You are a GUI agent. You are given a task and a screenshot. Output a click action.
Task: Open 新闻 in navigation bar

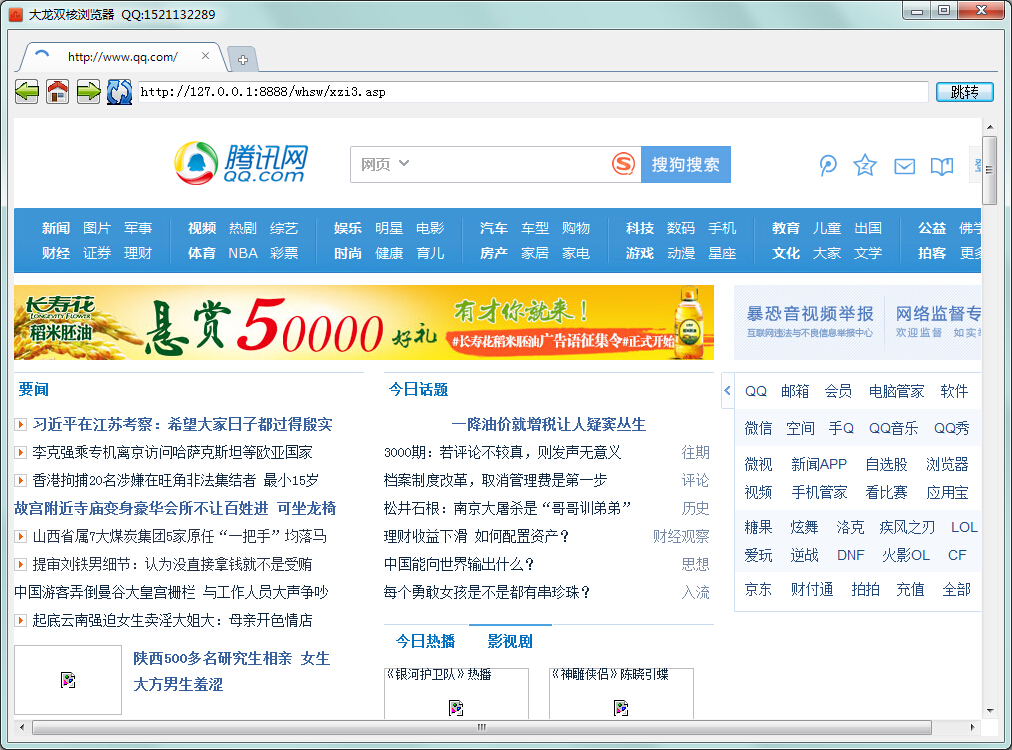tap(56, 228)
